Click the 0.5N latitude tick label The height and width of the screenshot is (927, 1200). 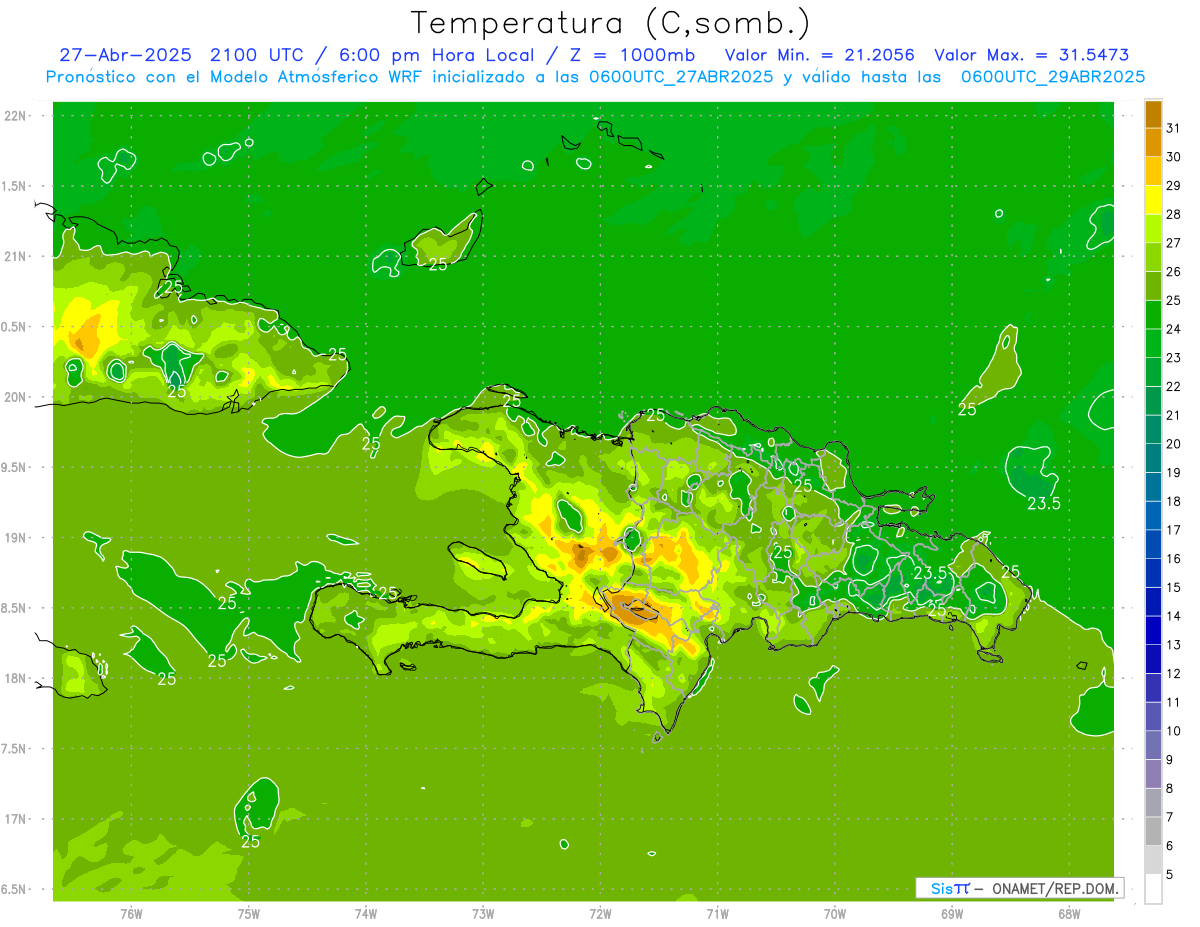coord(15,327)
